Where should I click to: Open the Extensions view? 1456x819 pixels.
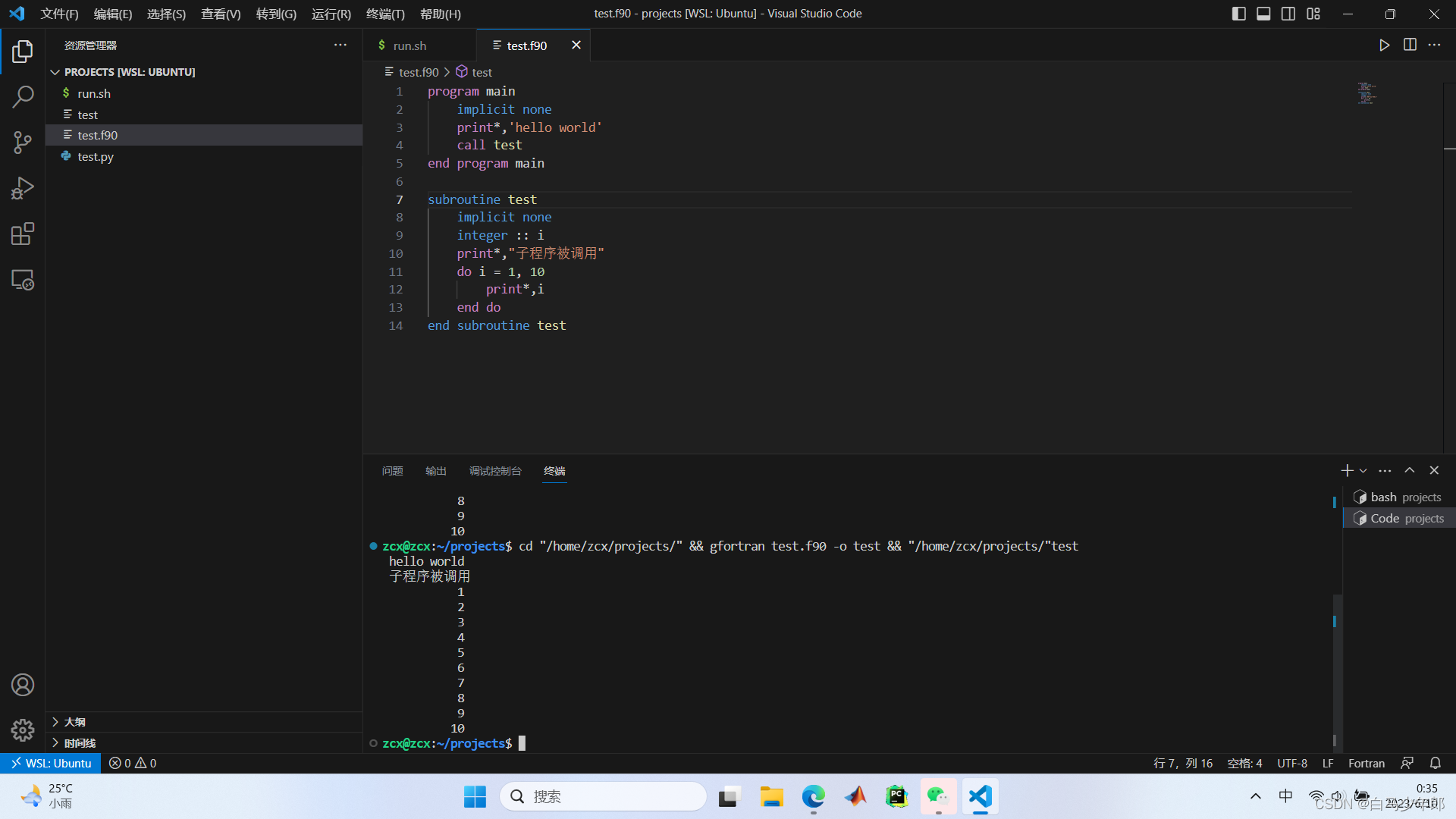(23, 234)
